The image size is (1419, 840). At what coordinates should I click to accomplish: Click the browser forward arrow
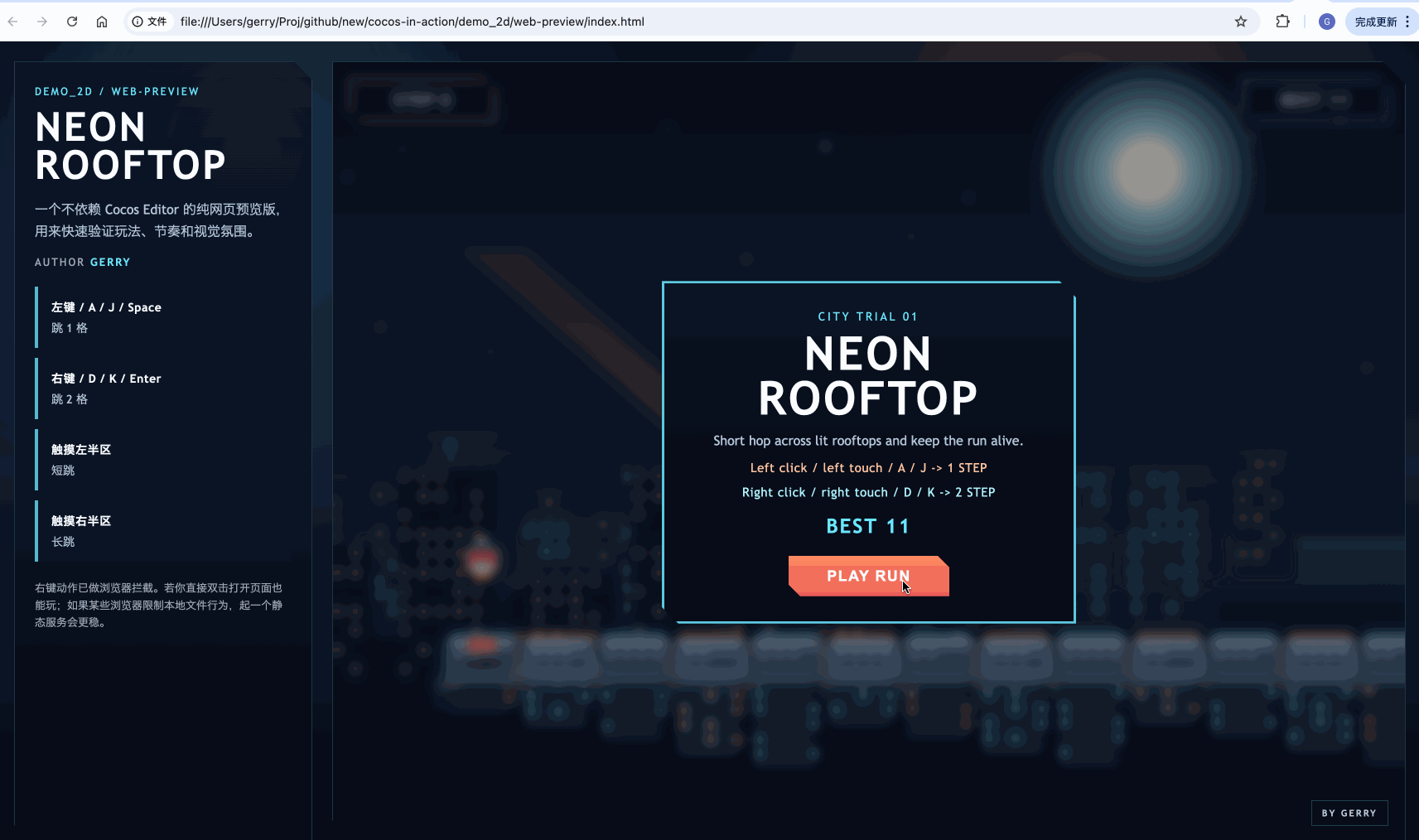point(42,22)
